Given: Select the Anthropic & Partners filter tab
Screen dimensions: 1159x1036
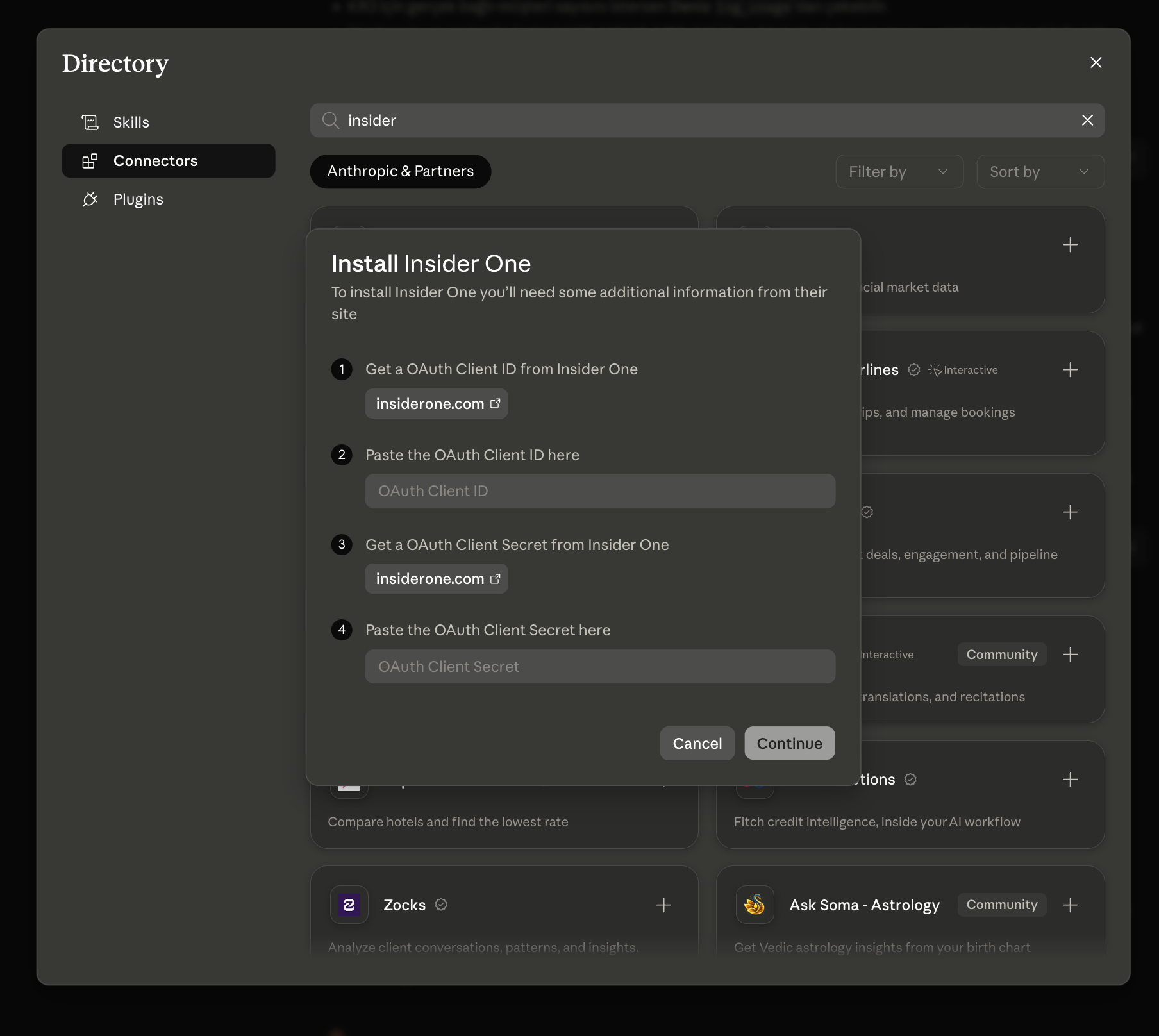Looking at the screenshot, I should pos(401,172).
